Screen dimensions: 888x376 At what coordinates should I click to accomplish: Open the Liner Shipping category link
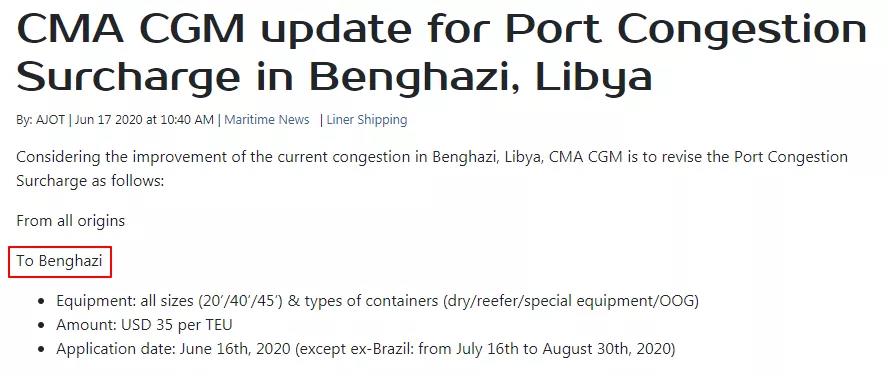pyautogui.click(x=366, y=120)
